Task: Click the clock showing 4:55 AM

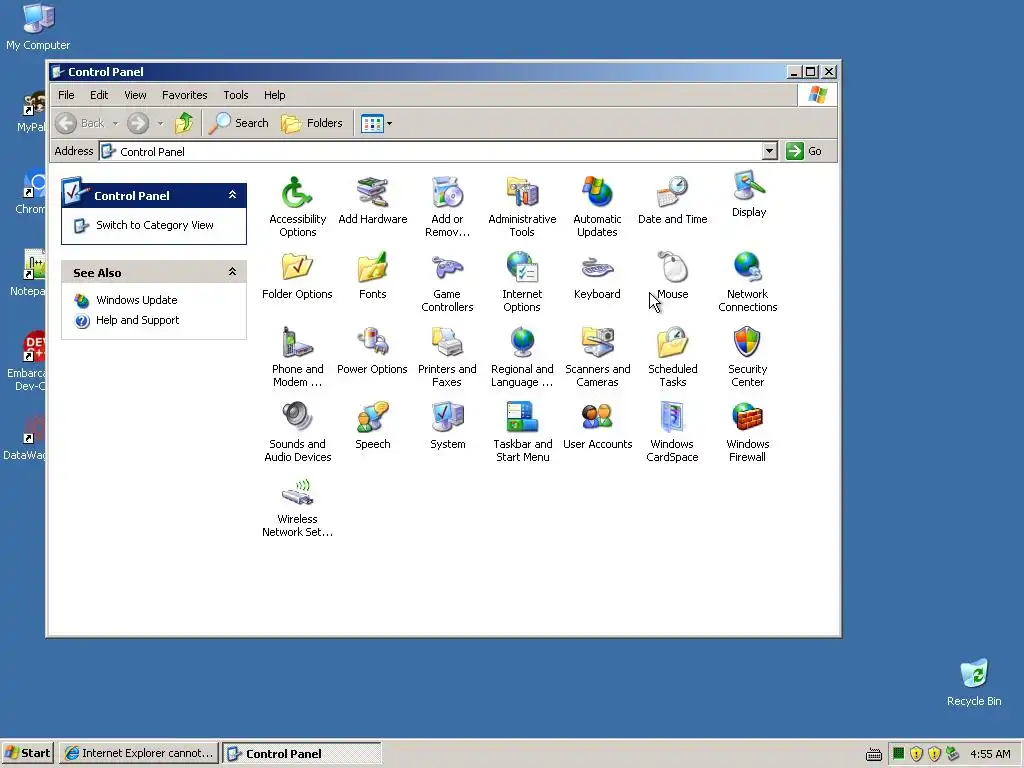Action: (x=990, y=754)
